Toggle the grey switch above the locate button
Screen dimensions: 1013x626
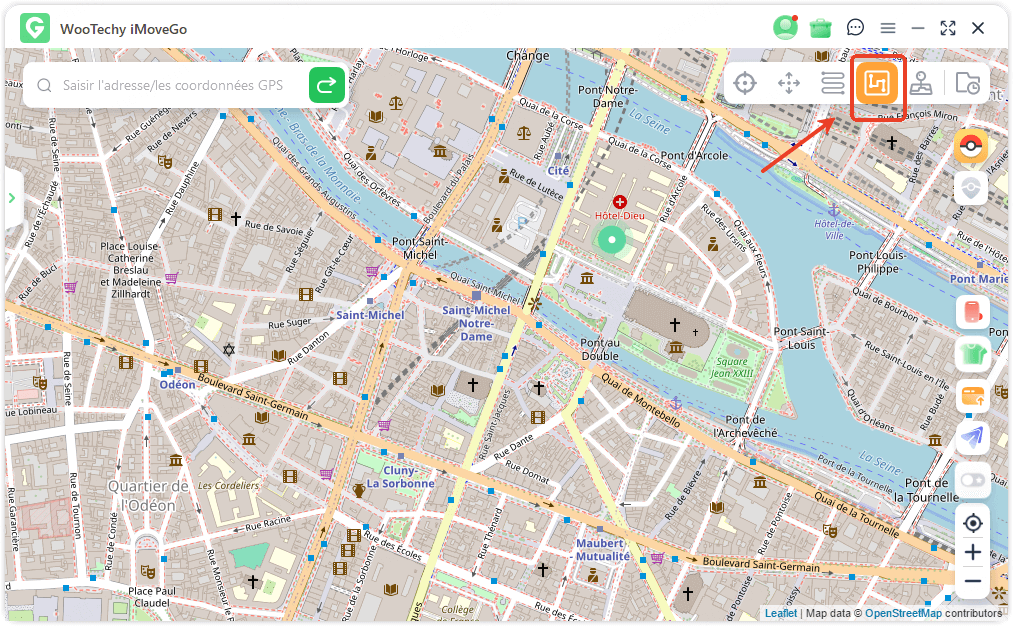pos(972,481)
